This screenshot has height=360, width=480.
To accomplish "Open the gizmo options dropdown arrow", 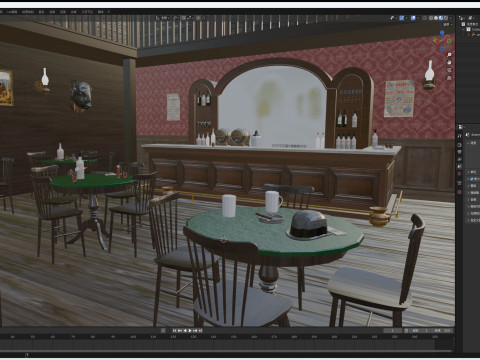I will pyautogui.click(x=406, y=18).
